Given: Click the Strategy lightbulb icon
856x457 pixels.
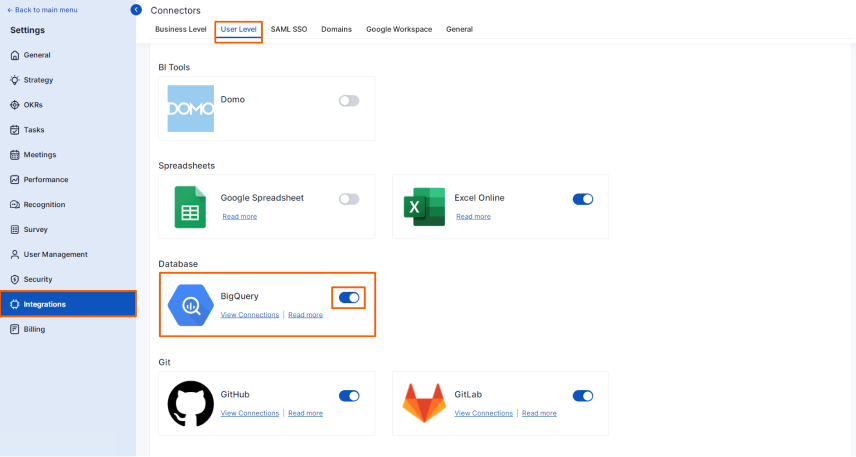Looking at the screenshot, I should tap(15, 80).
